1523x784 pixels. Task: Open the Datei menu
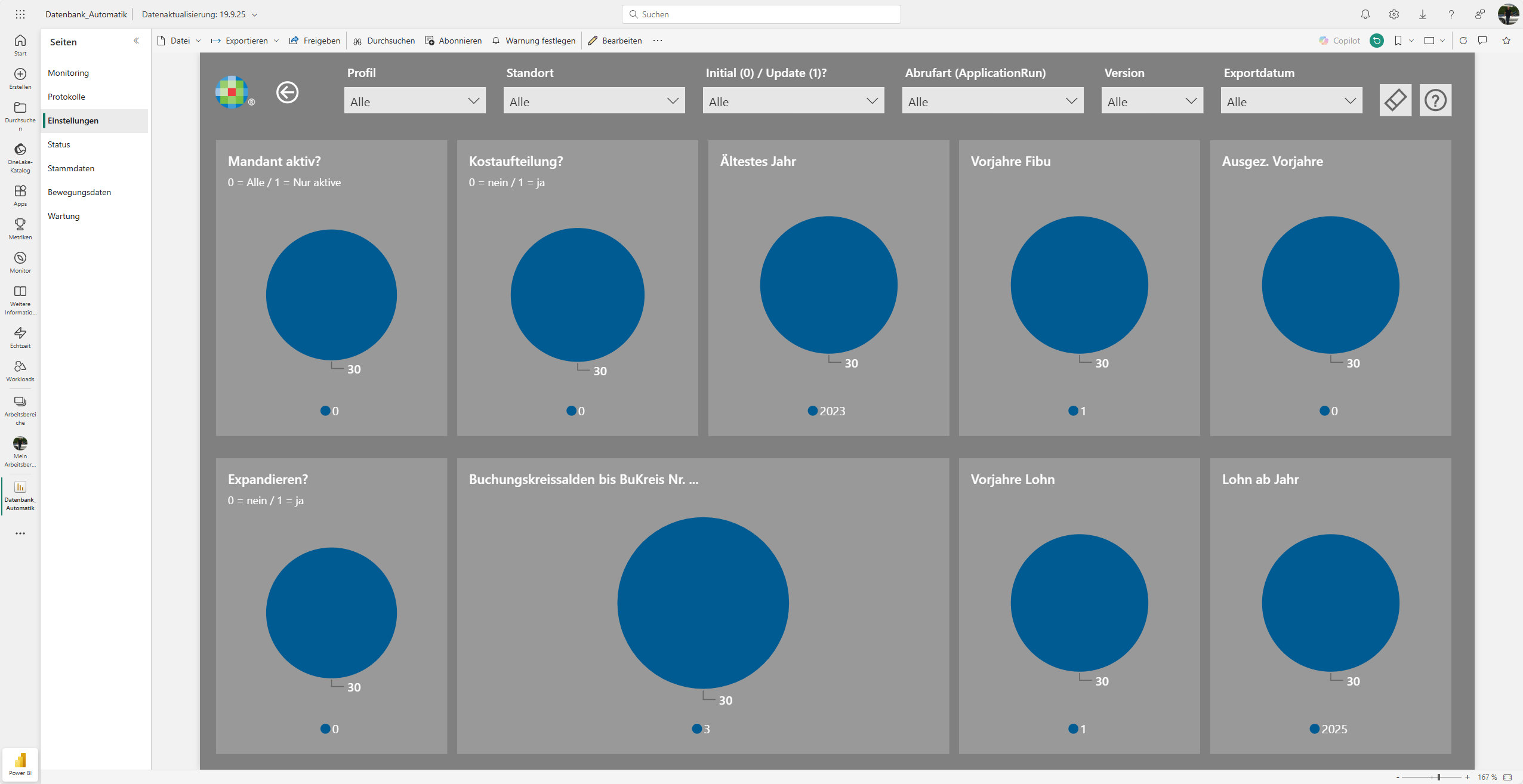point(179,41)
